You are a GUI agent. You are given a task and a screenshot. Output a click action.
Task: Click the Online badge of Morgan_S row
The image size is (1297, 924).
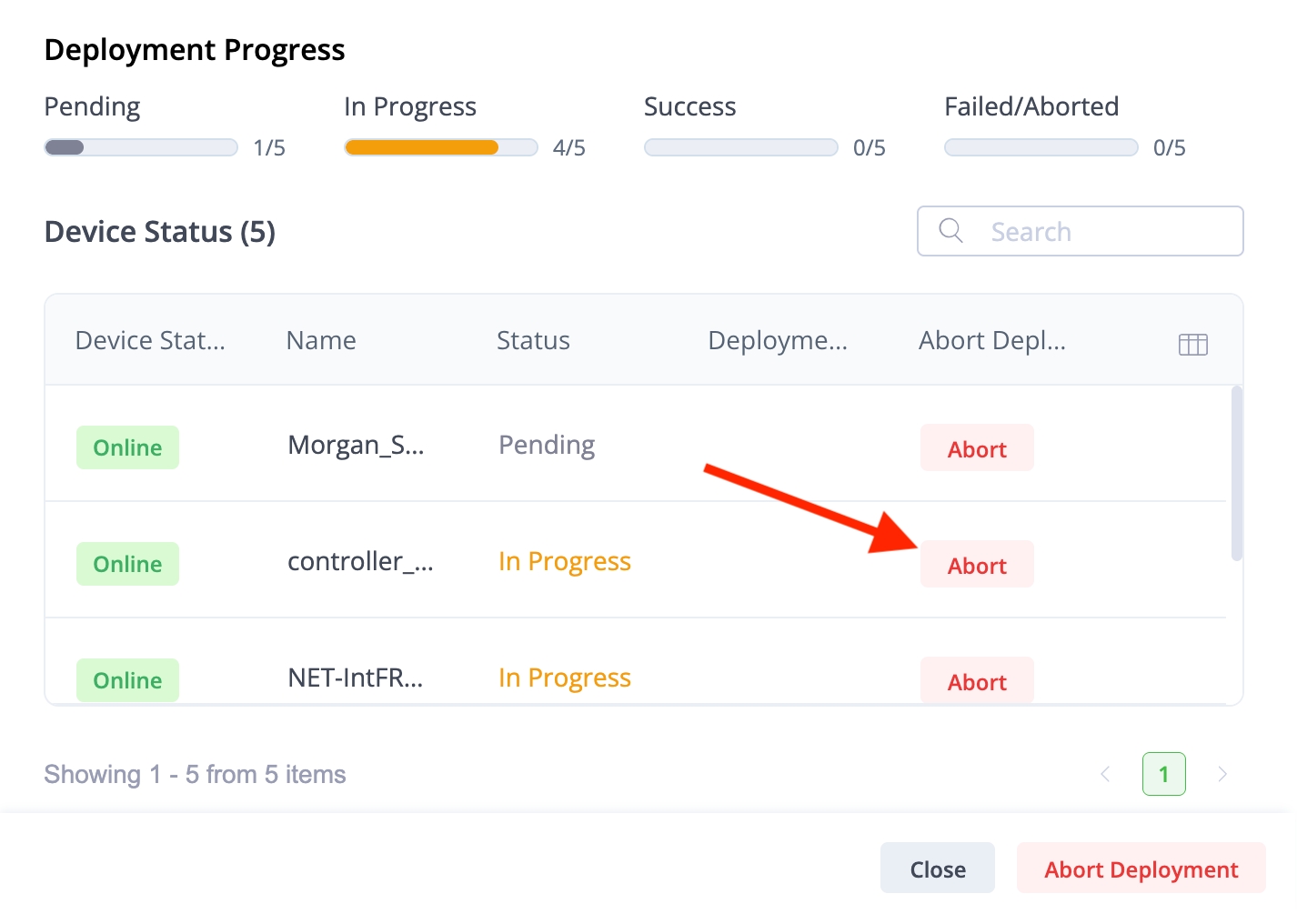[127, 447]
